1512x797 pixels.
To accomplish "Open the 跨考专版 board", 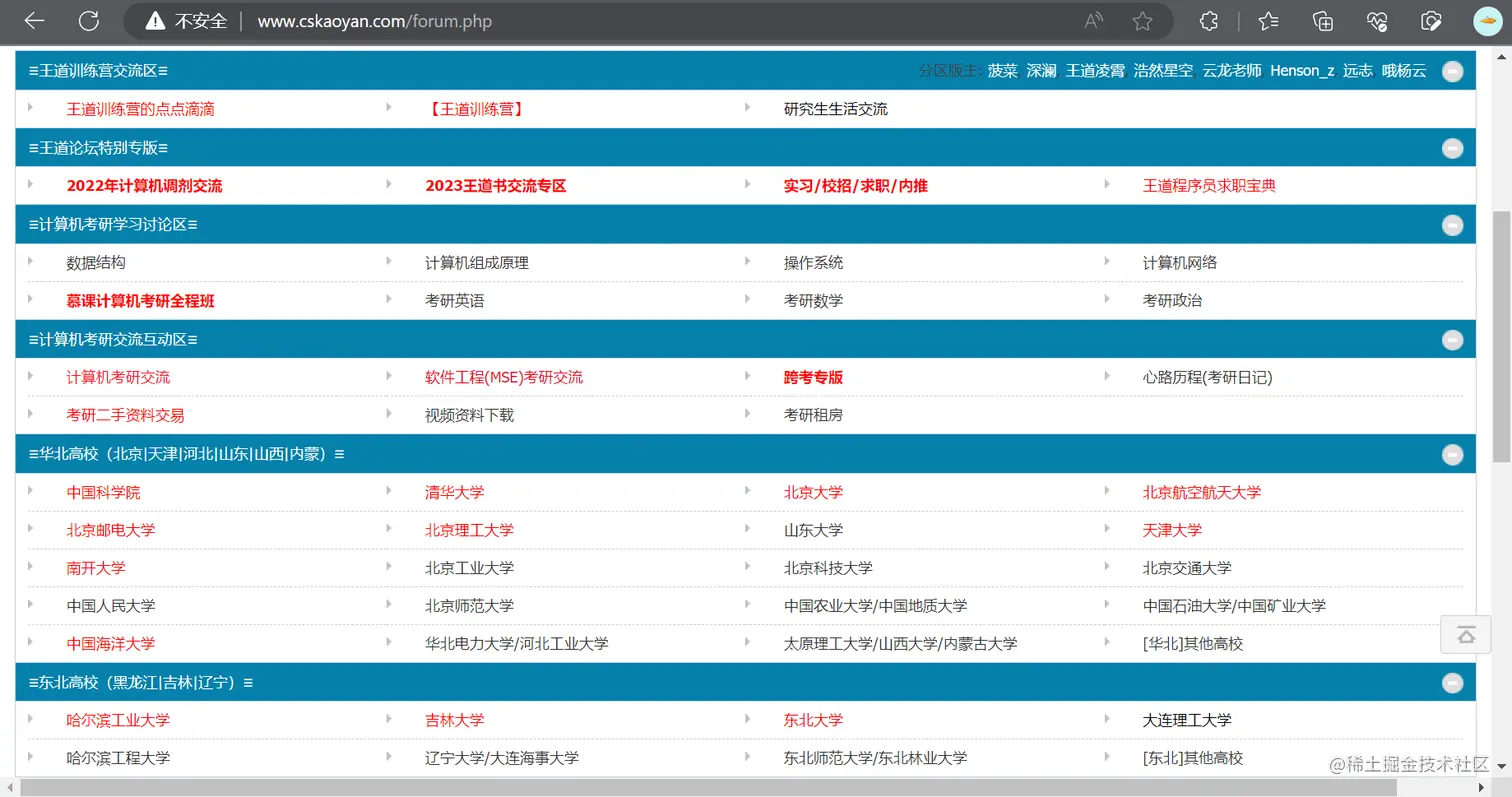I will tap(814, 378).
